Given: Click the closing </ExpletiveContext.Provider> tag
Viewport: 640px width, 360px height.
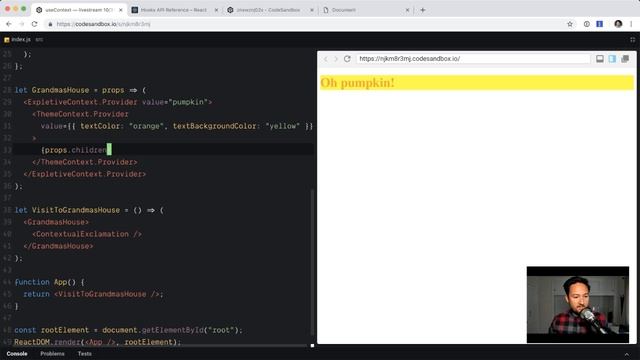Looking at the screenshot, I should pos(85,174).
